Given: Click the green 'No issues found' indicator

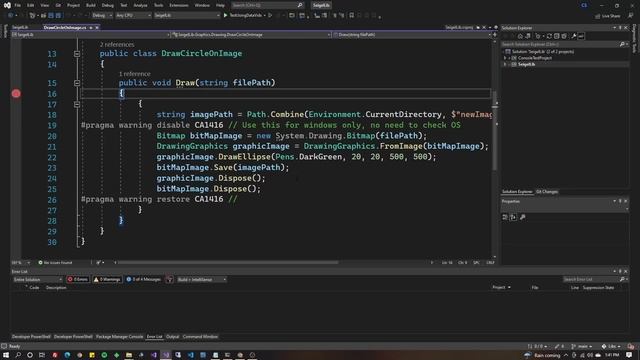Looking at the screenshot, I should (55, 262).
